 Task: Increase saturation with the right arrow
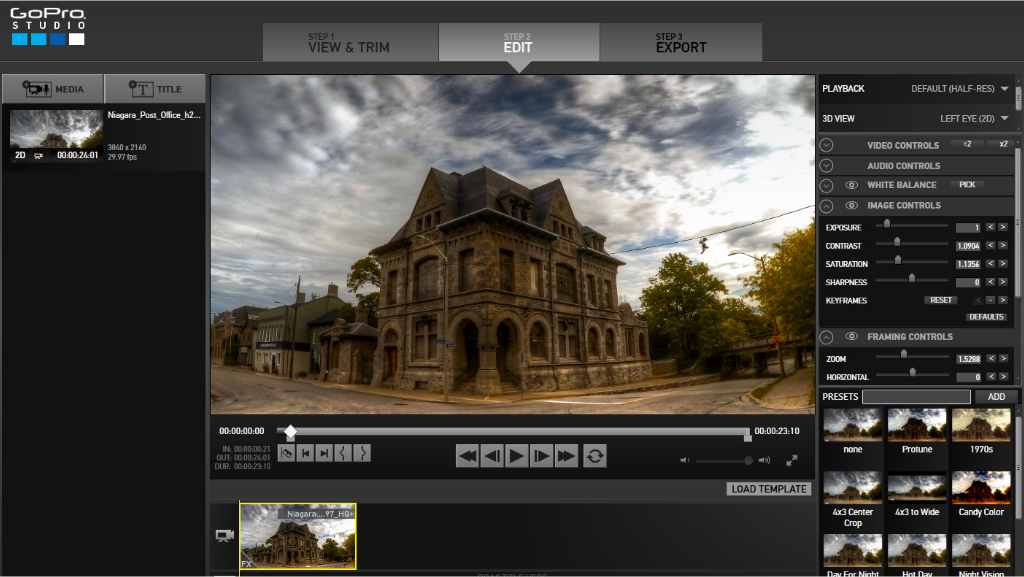tap(1003, 264)
